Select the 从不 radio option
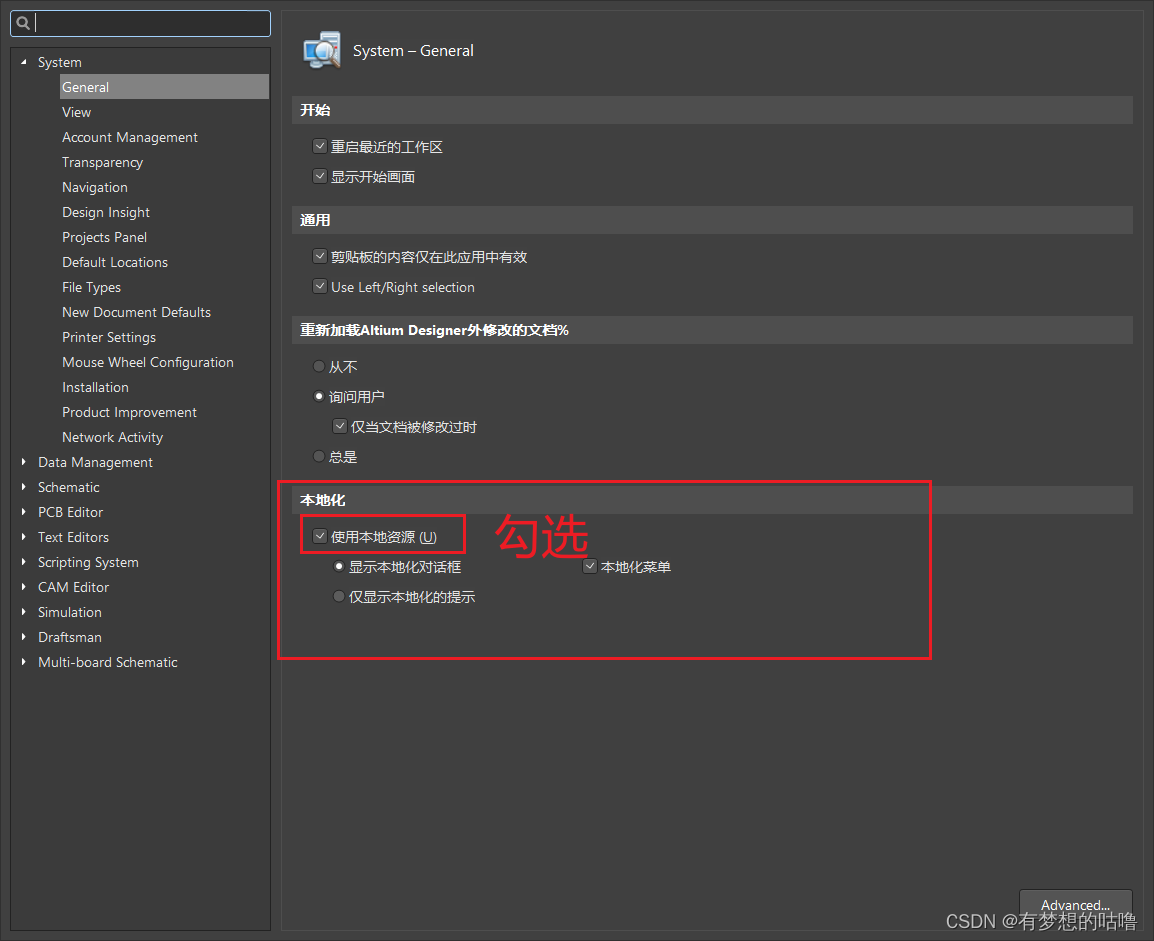This screenshot has width=1154, height=941. 319,366
